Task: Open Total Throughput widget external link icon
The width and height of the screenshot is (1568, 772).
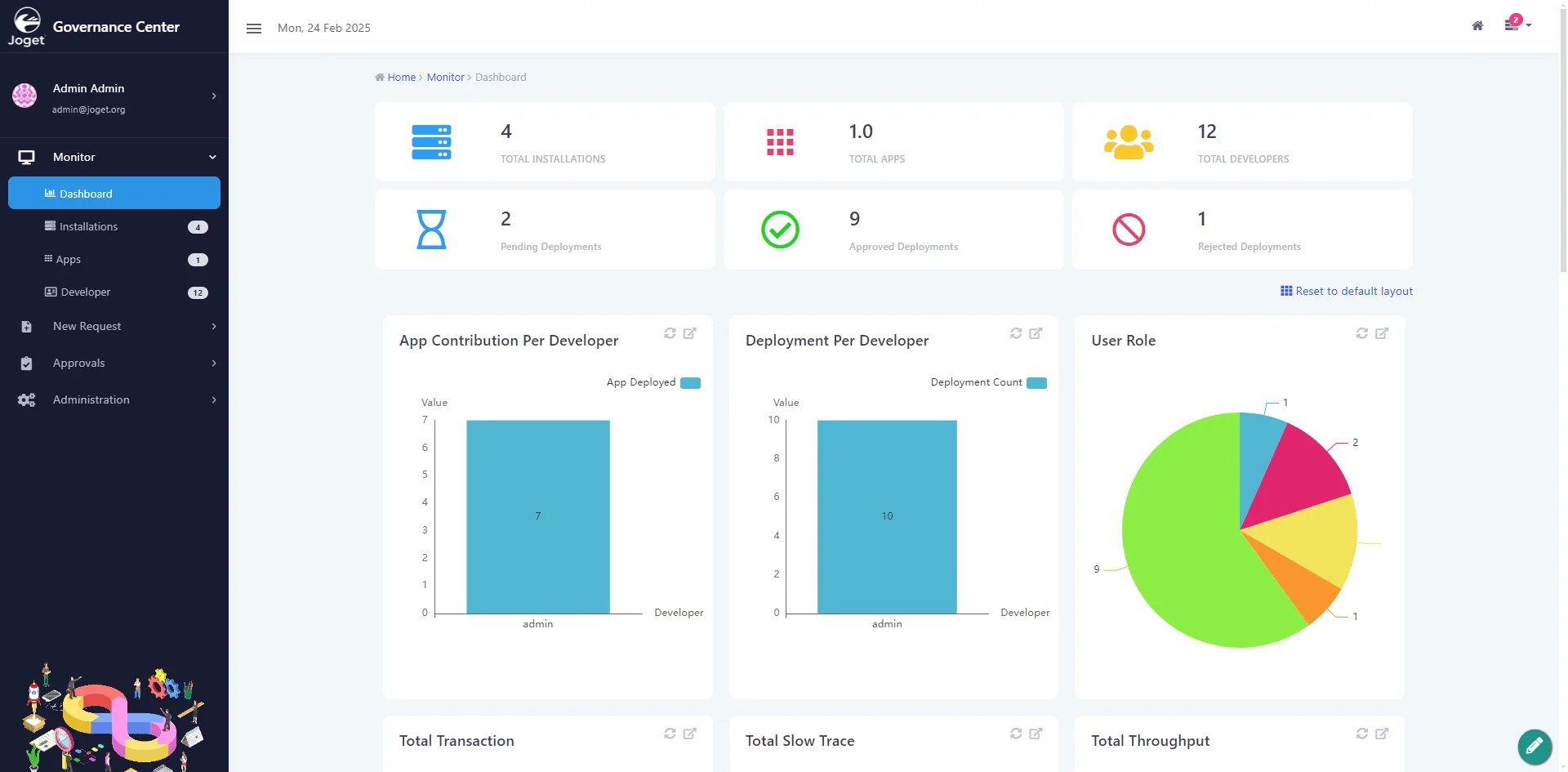Action: 1382,734
